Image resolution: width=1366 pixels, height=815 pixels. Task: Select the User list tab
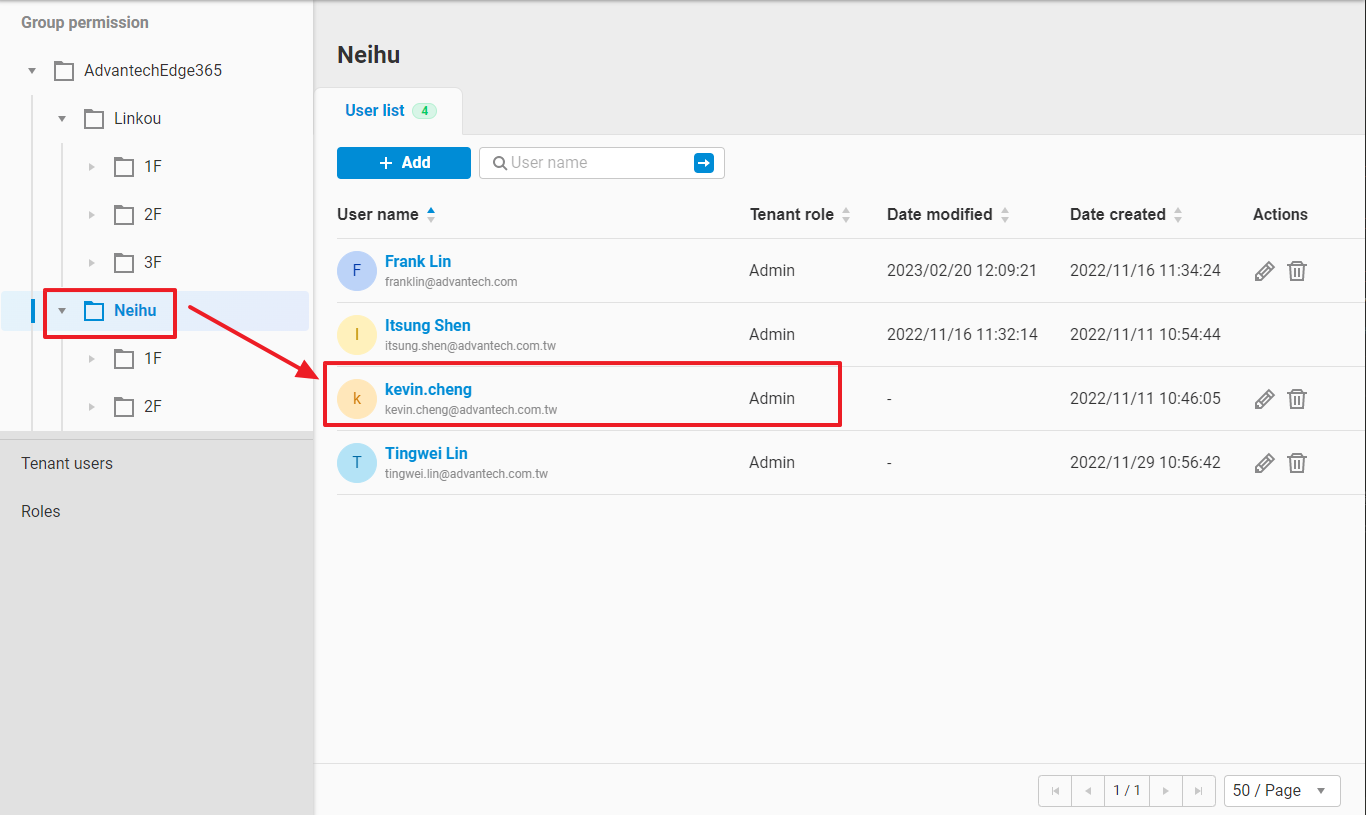point(375,111)
